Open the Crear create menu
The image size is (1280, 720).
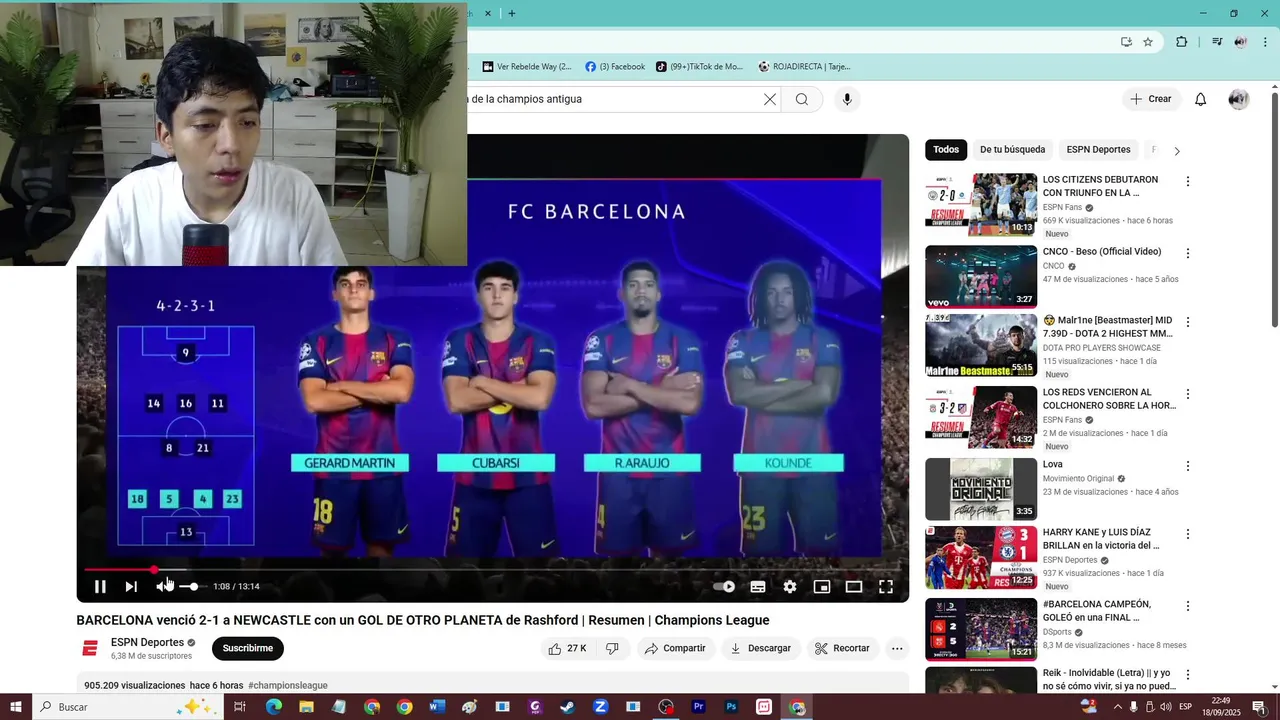pyautogui.click(x=1151, y=99)
